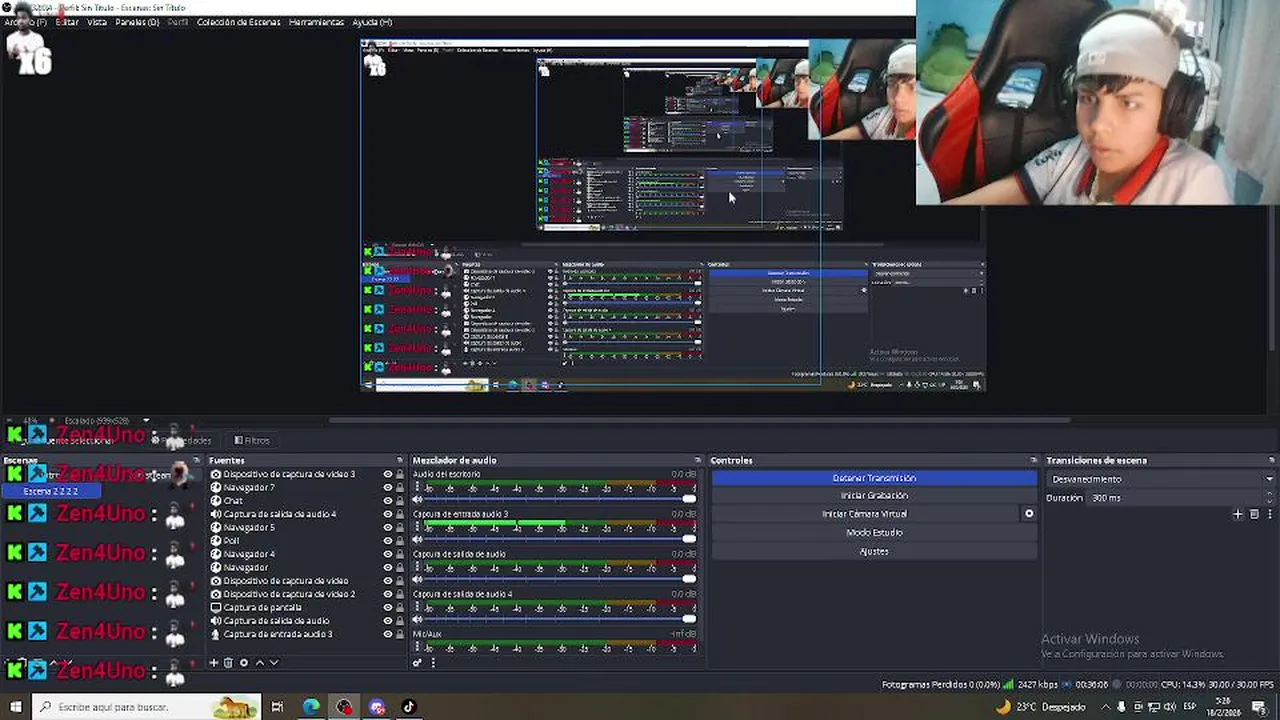This screenshot has width=1280, height=720.
Task: Click the Windows search box
Action: pyautogui.click(x=147, y=707)
